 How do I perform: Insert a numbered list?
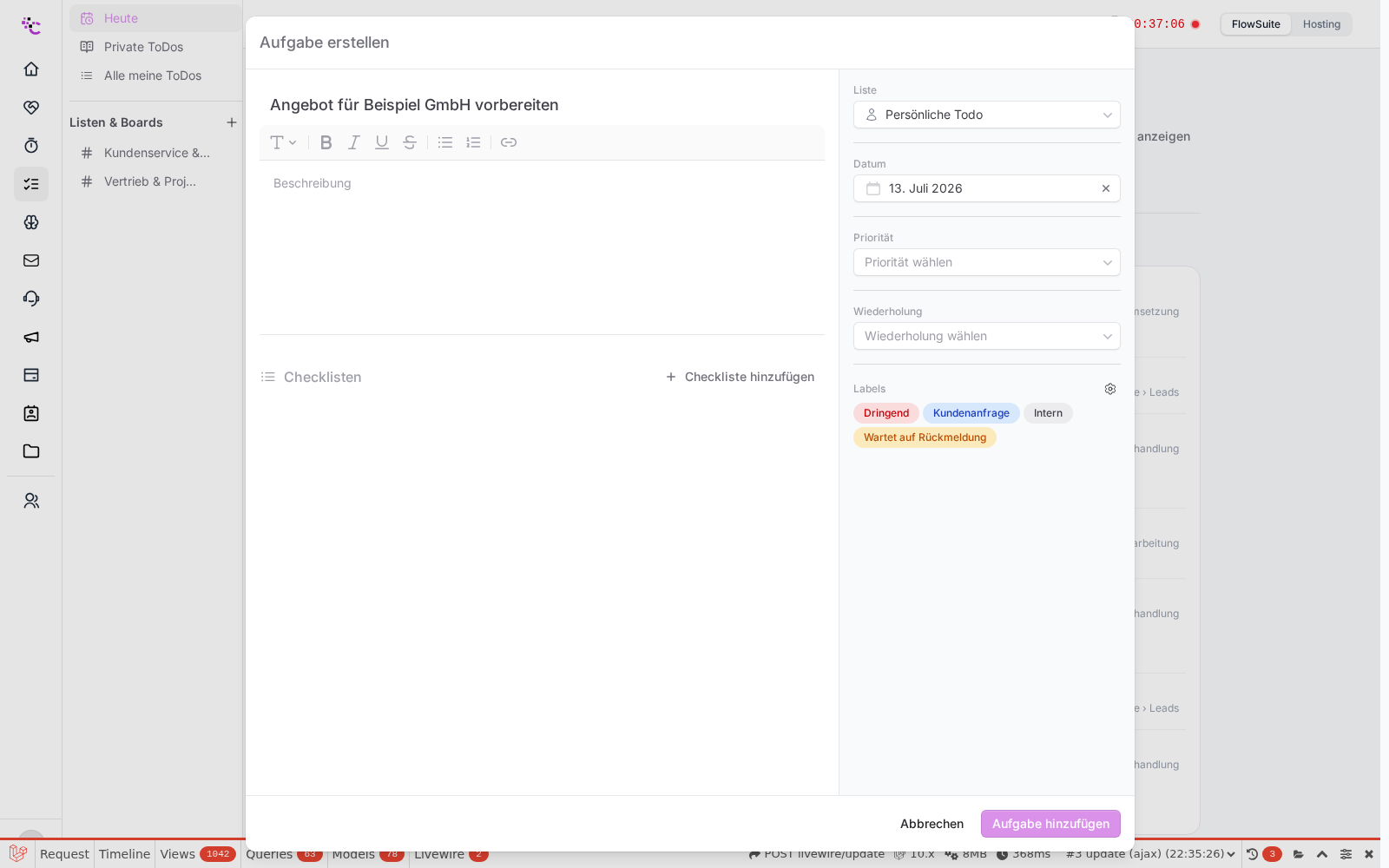point(473,142)
